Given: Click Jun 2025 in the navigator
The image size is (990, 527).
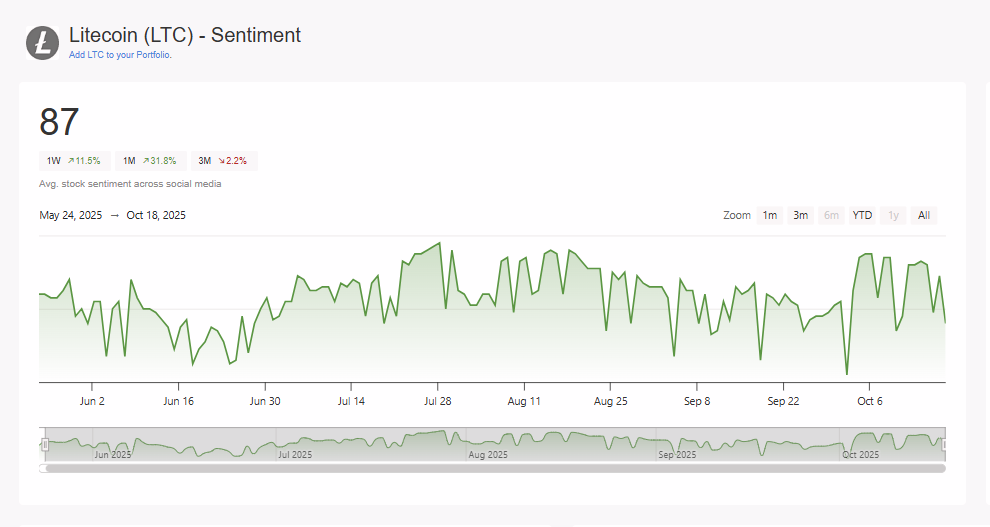Looking at the screenshot, I should [x=113, y=454].
